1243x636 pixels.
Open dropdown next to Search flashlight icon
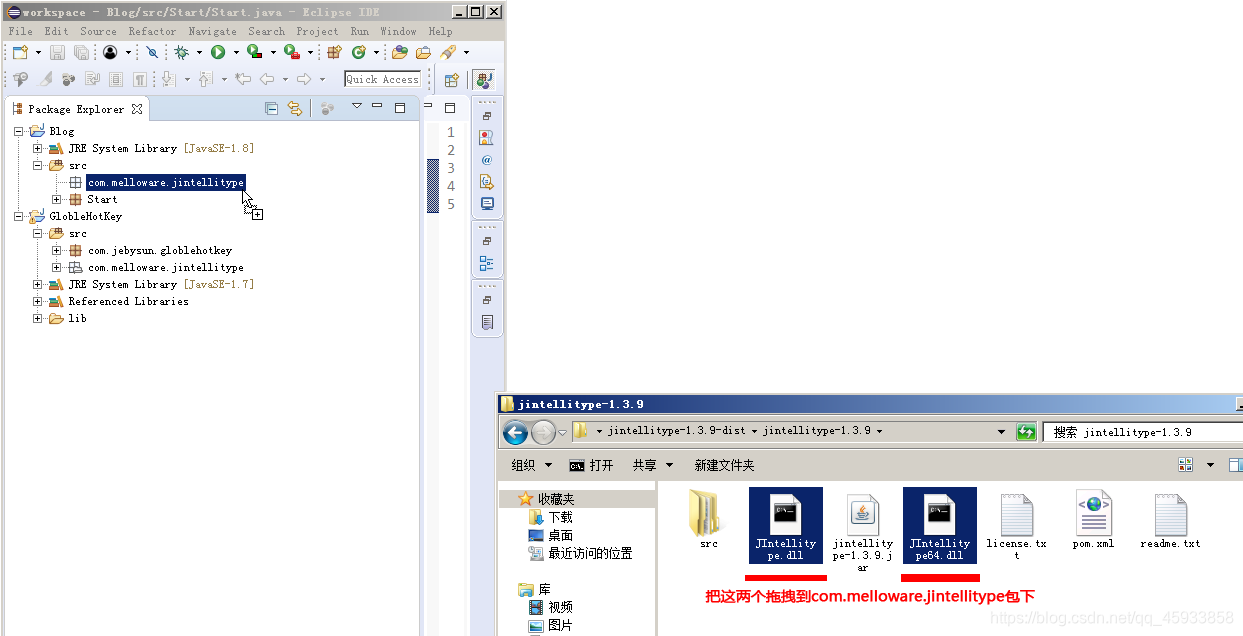pyautogui.click(x=466, y=52)
